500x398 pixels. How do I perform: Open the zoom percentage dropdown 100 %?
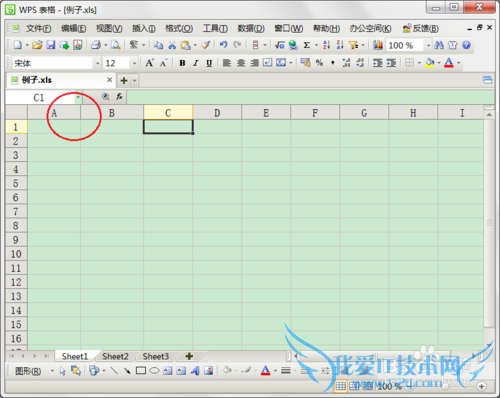[x=428, y=45]
